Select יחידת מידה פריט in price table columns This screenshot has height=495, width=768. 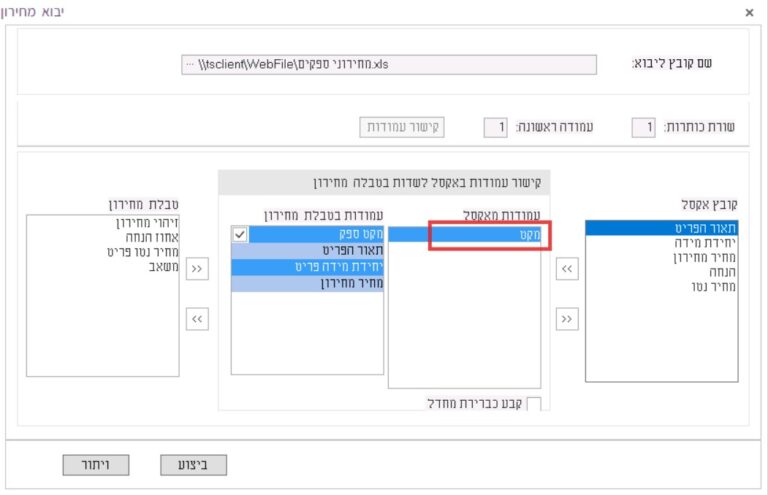(x=308, y=267)
